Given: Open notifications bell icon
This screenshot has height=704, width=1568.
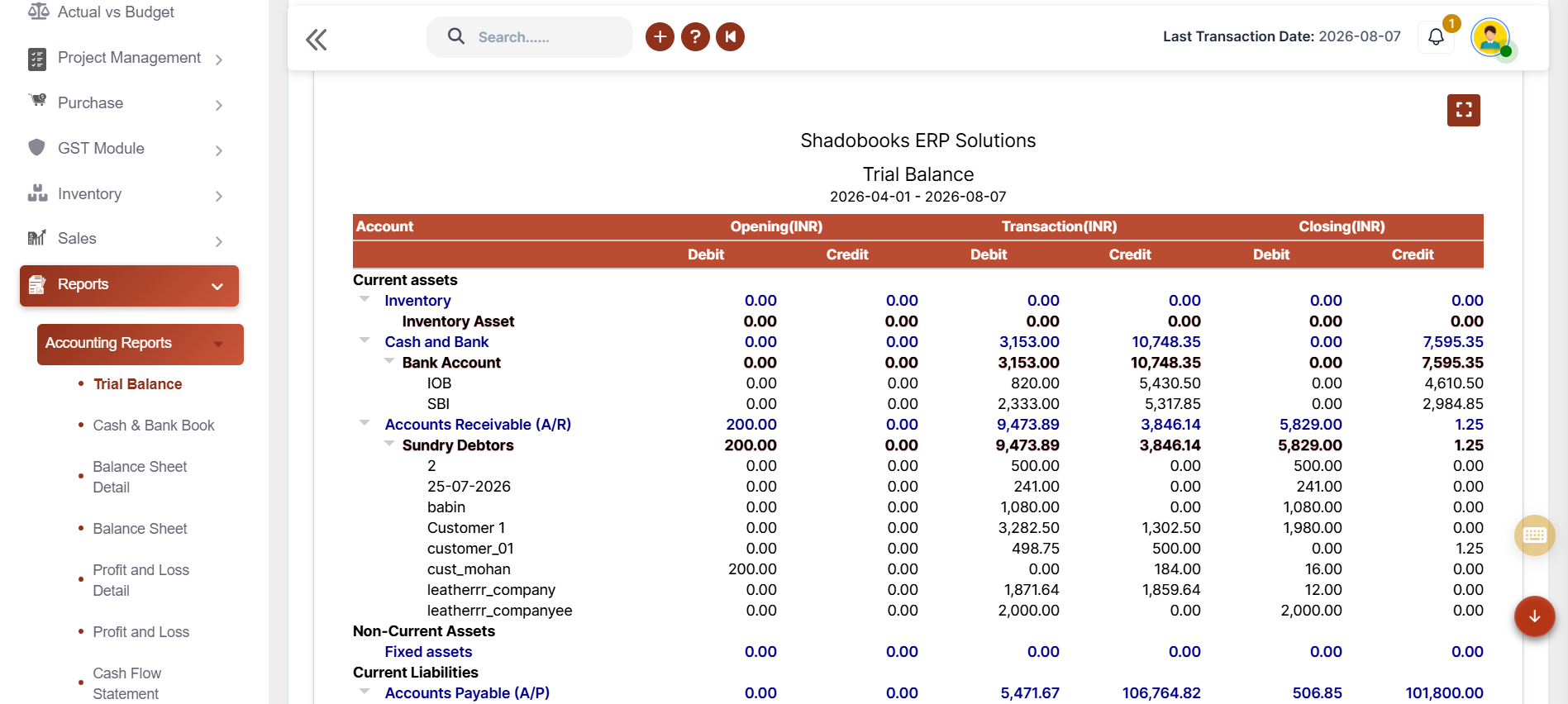Looking at the screenshot, I should (x=1436, y=37).
